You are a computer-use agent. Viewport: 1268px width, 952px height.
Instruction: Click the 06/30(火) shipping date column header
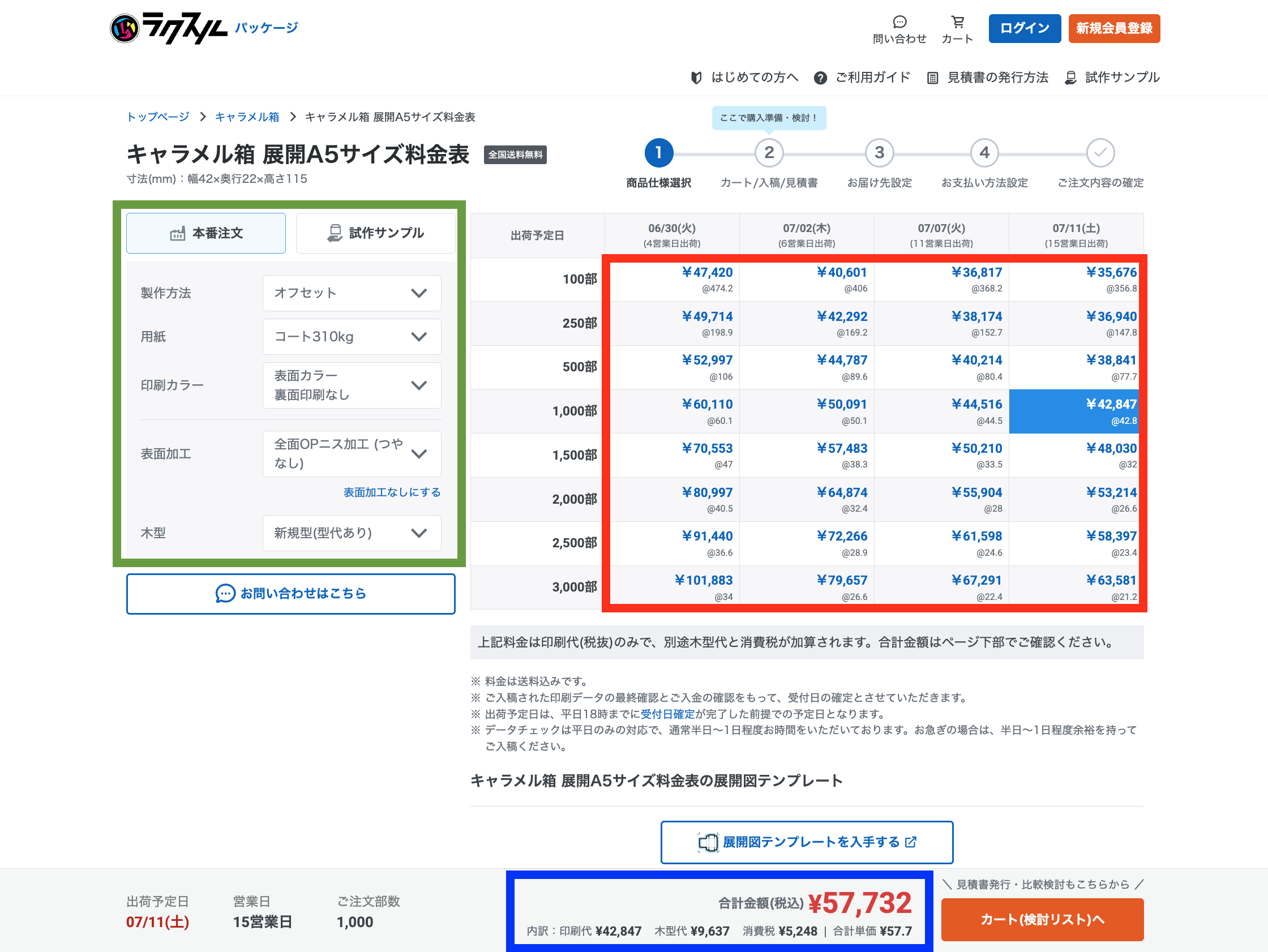pyautogui.click(x=672, y=235)
